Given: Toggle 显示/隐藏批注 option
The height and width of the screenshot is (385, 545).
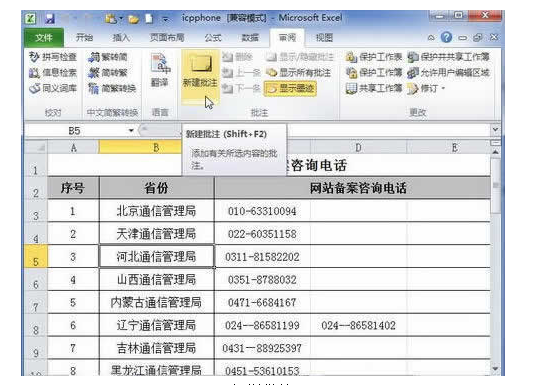Looking at the screenshot, I should click(300, 57).
